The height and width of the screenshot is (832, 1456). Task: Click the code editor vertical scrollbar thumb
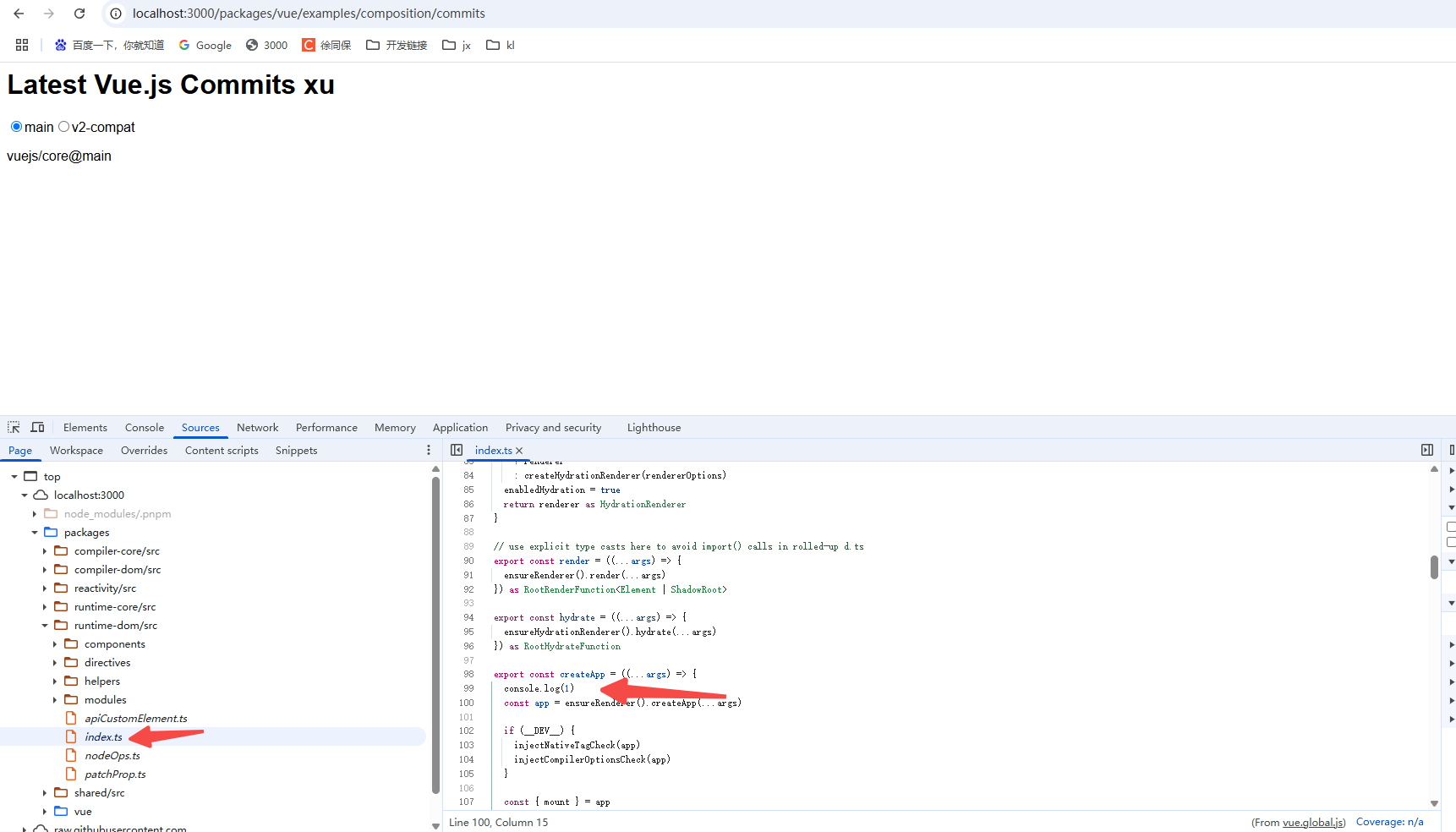(1434, 567)
